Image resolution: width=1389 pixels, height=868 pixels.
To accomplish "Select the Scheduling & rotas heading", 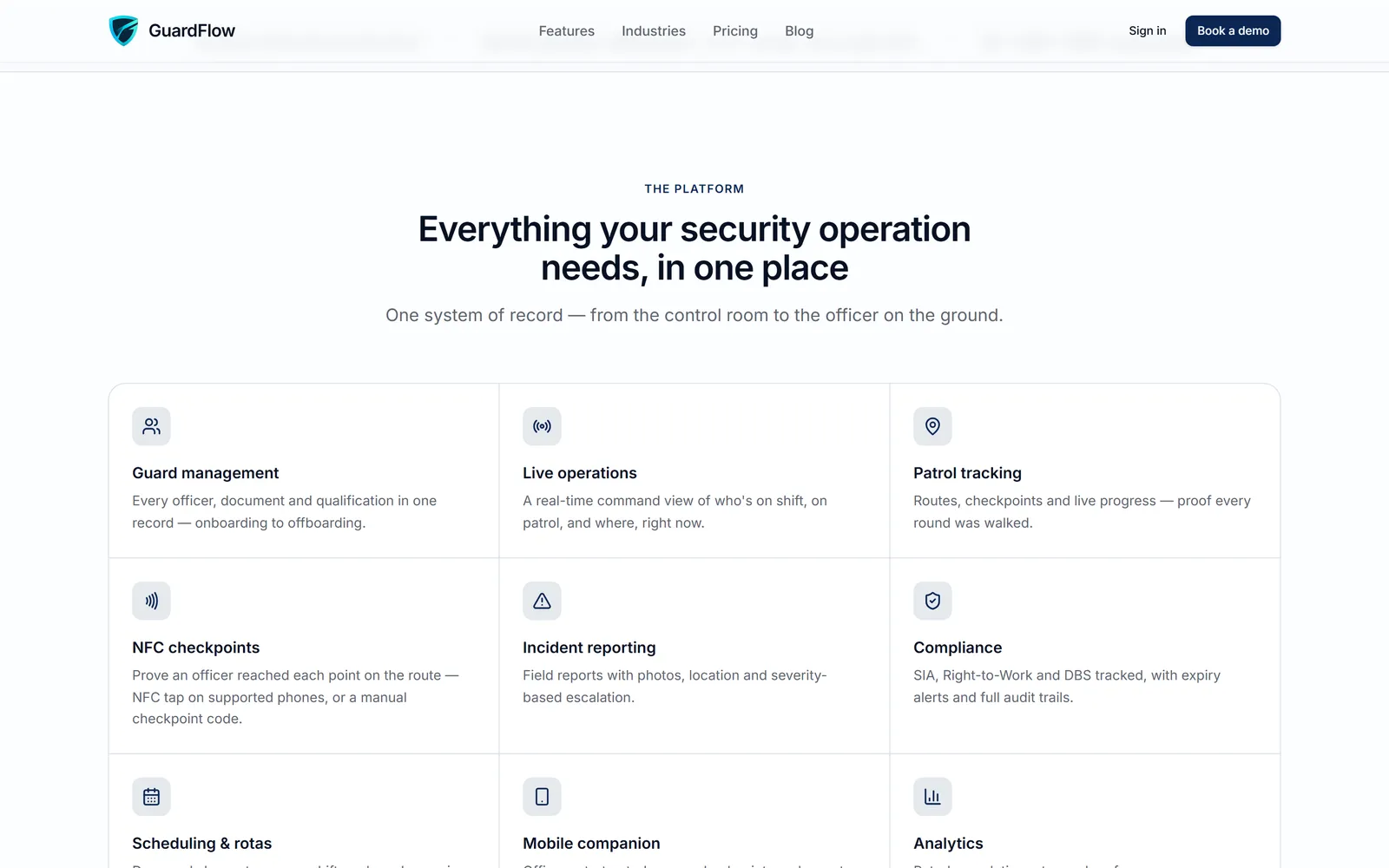I will (x=202, y=844).
